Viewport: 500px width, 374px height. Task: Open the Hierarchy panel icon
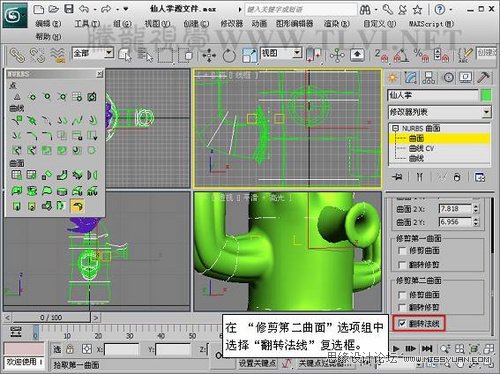(429, 78)
